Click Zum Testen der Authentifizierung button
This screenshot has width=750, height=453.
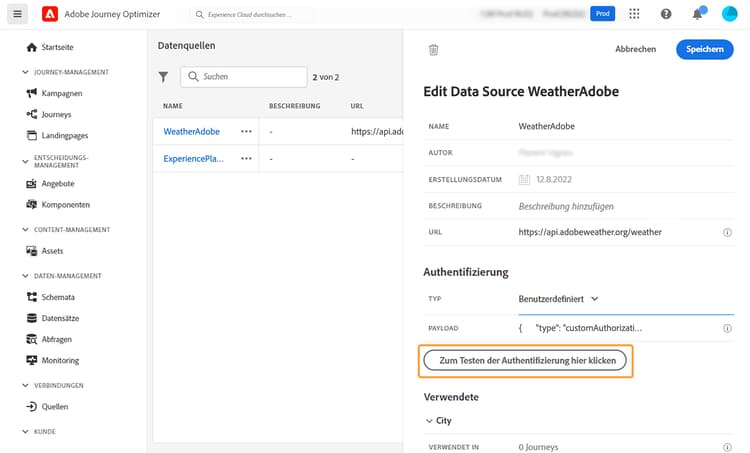point(527,360)
